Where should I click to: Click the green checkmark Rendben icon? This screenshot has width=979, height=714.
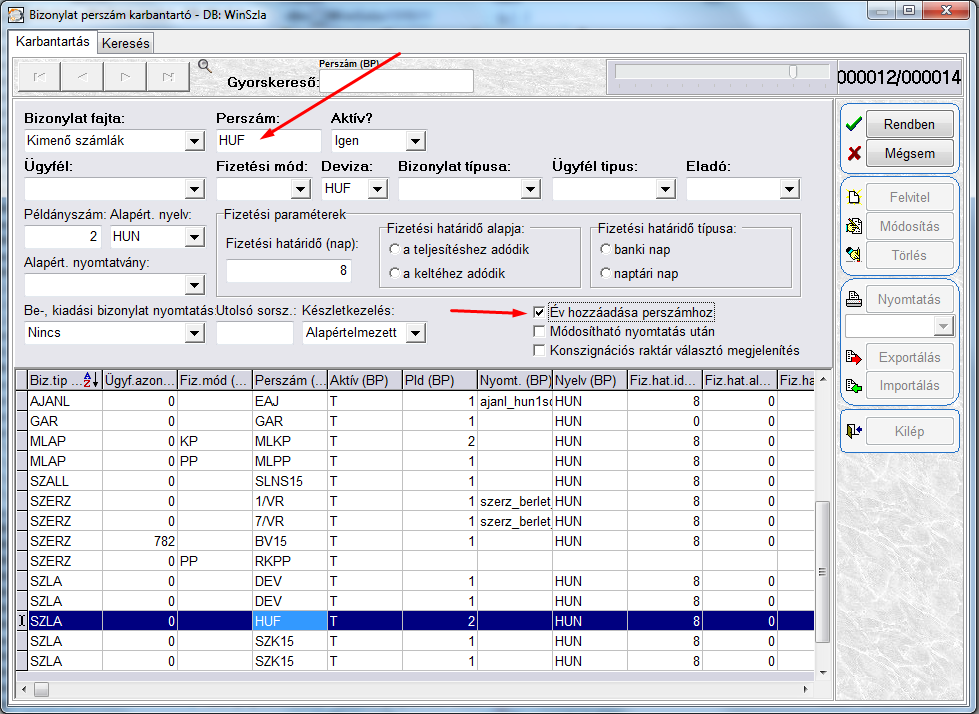pos(853,125)
